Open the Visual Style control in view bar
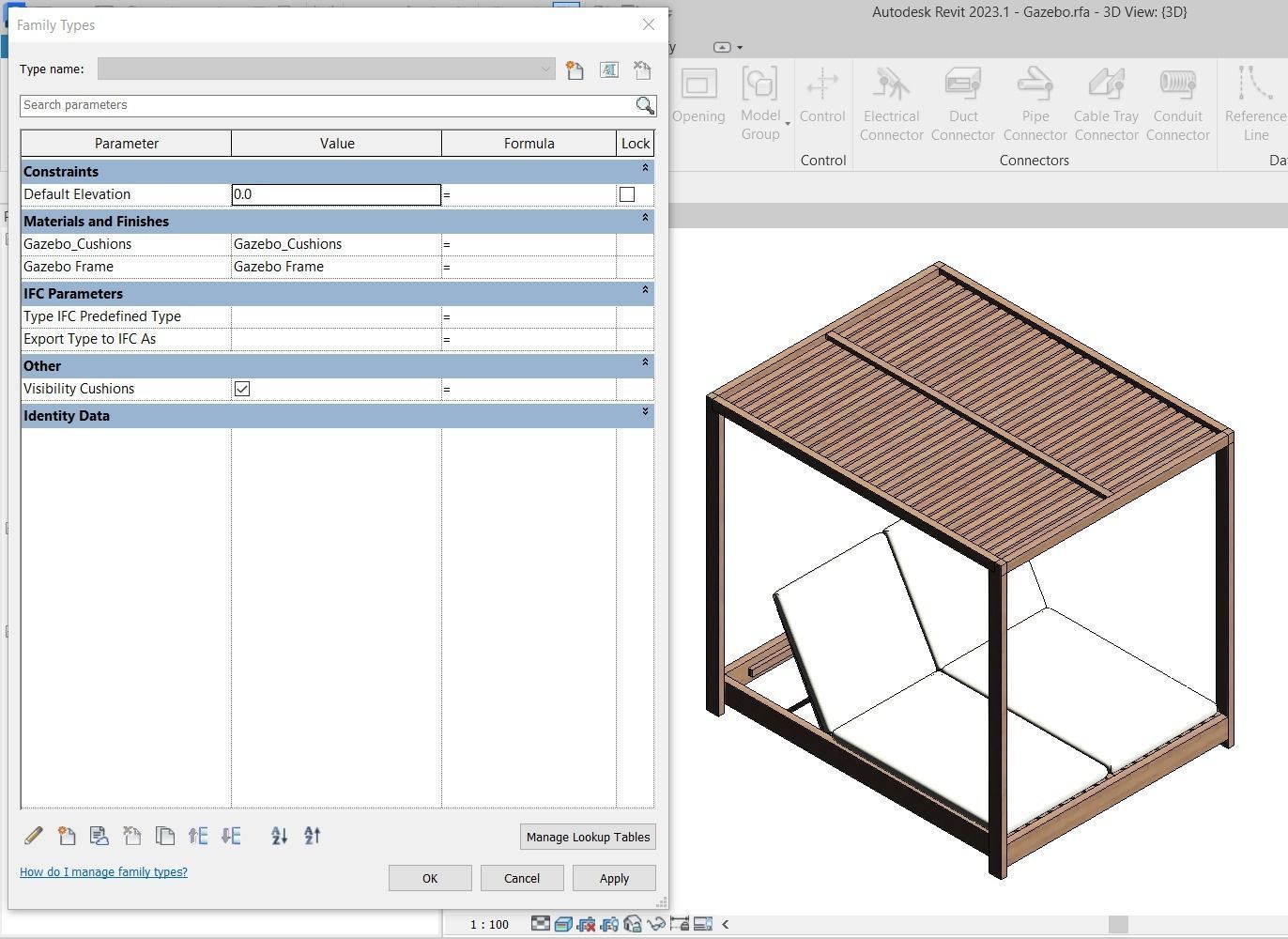The width and height of the screenshot is (1288, 939). click(x=563, y=924)
